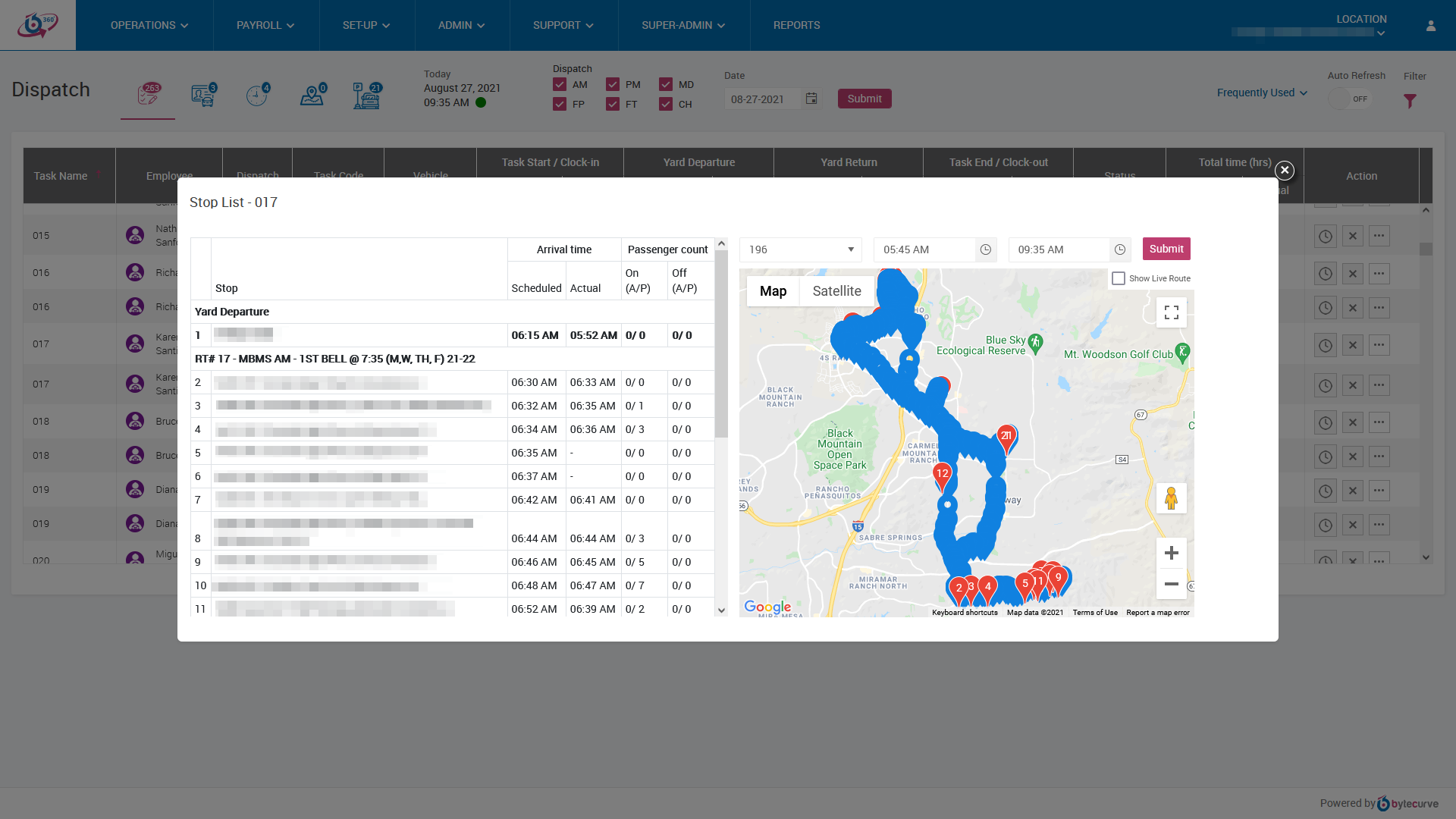Switch map to Satellite view
1456x819 pixels.
836,291
